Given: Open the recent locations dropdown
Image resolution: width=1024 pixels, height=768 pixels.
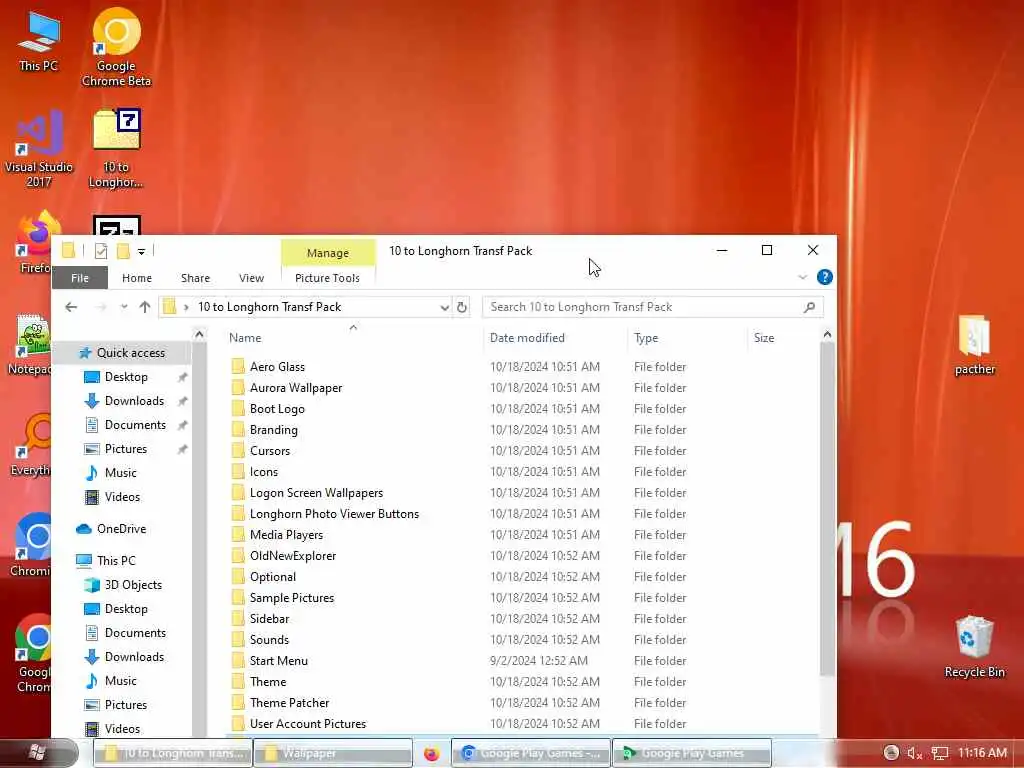Looking at the screenshot, I should point(124,307).
